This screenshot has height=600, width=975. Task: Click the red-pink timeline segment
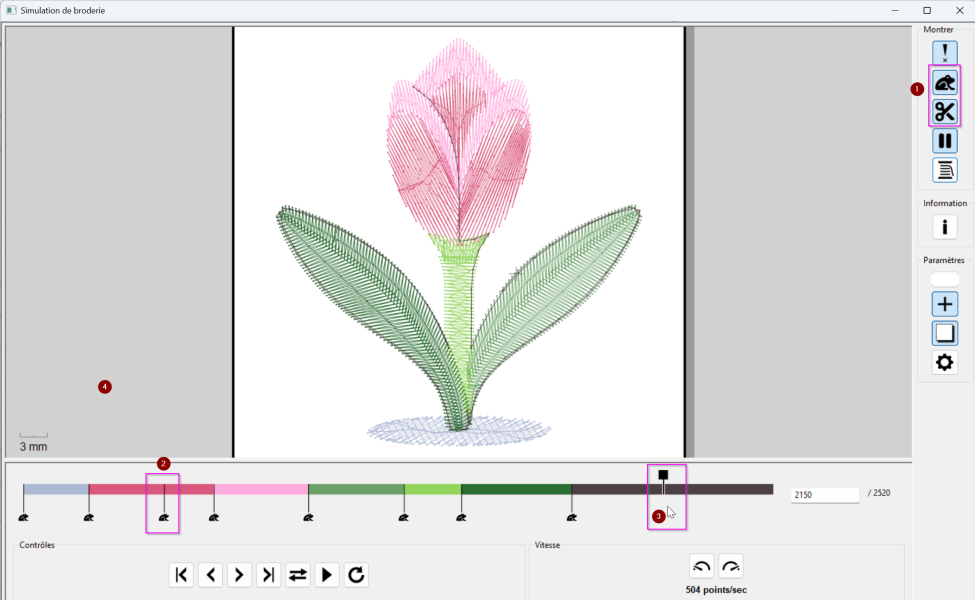click(x=152, y=489)
